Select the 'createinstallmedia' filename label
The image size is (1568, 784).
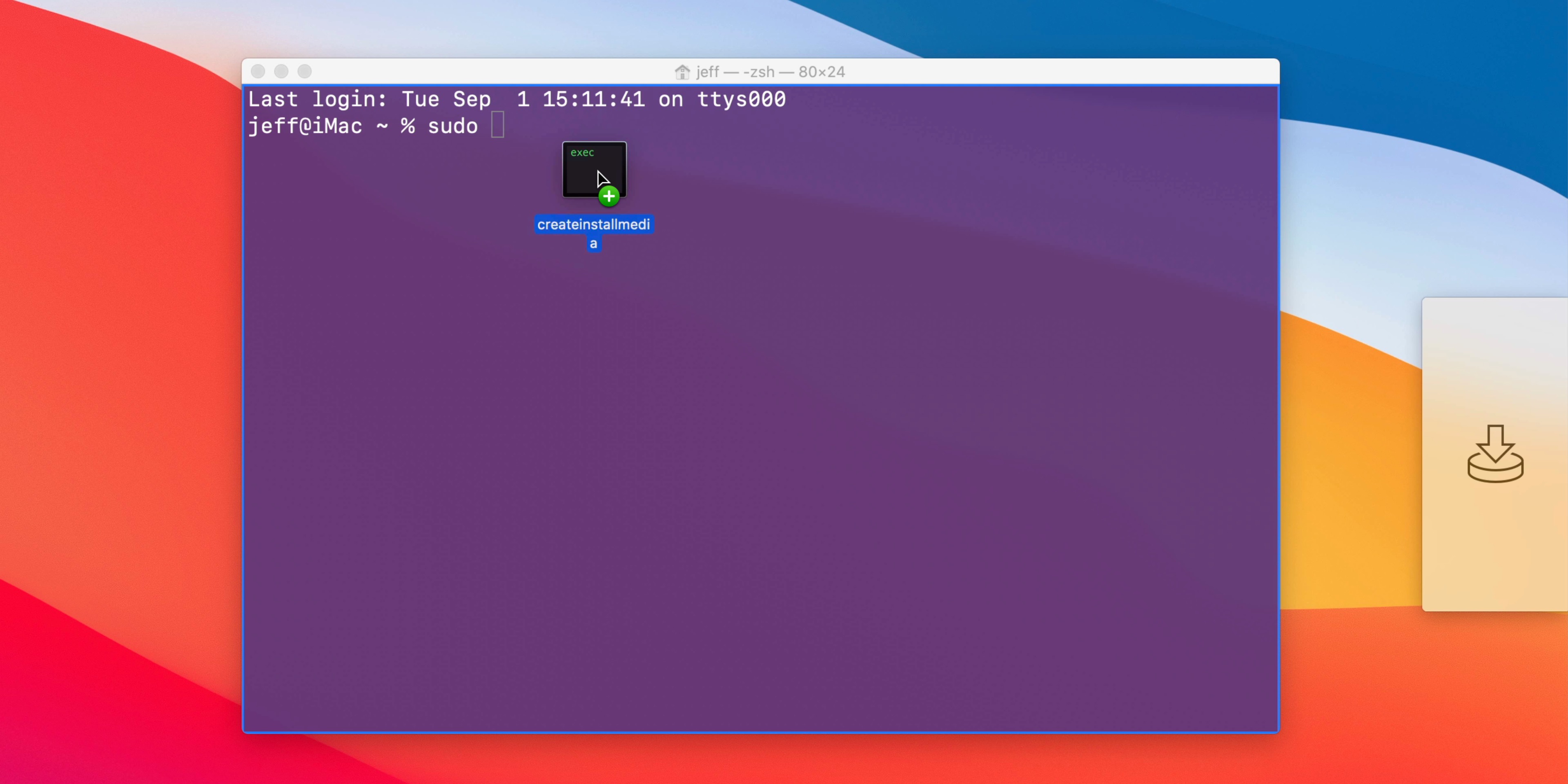(593, 224)
